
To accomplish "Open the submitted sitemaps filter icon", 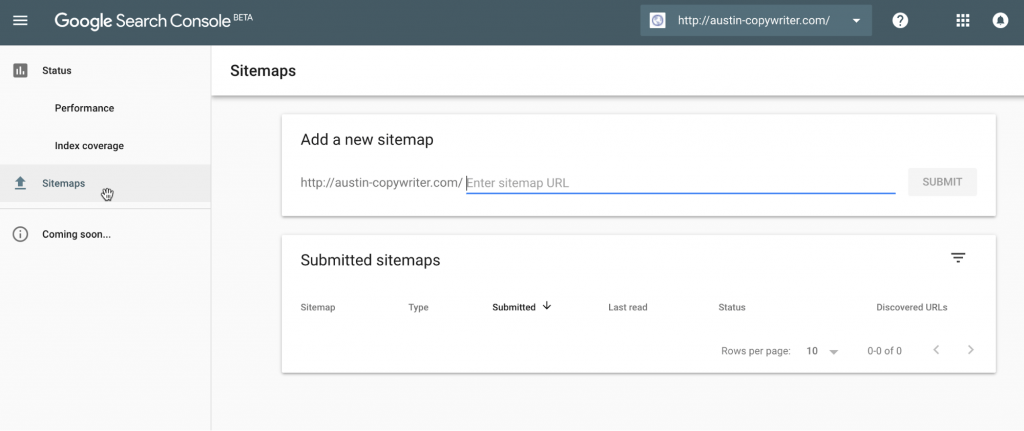I will point(958,258).
